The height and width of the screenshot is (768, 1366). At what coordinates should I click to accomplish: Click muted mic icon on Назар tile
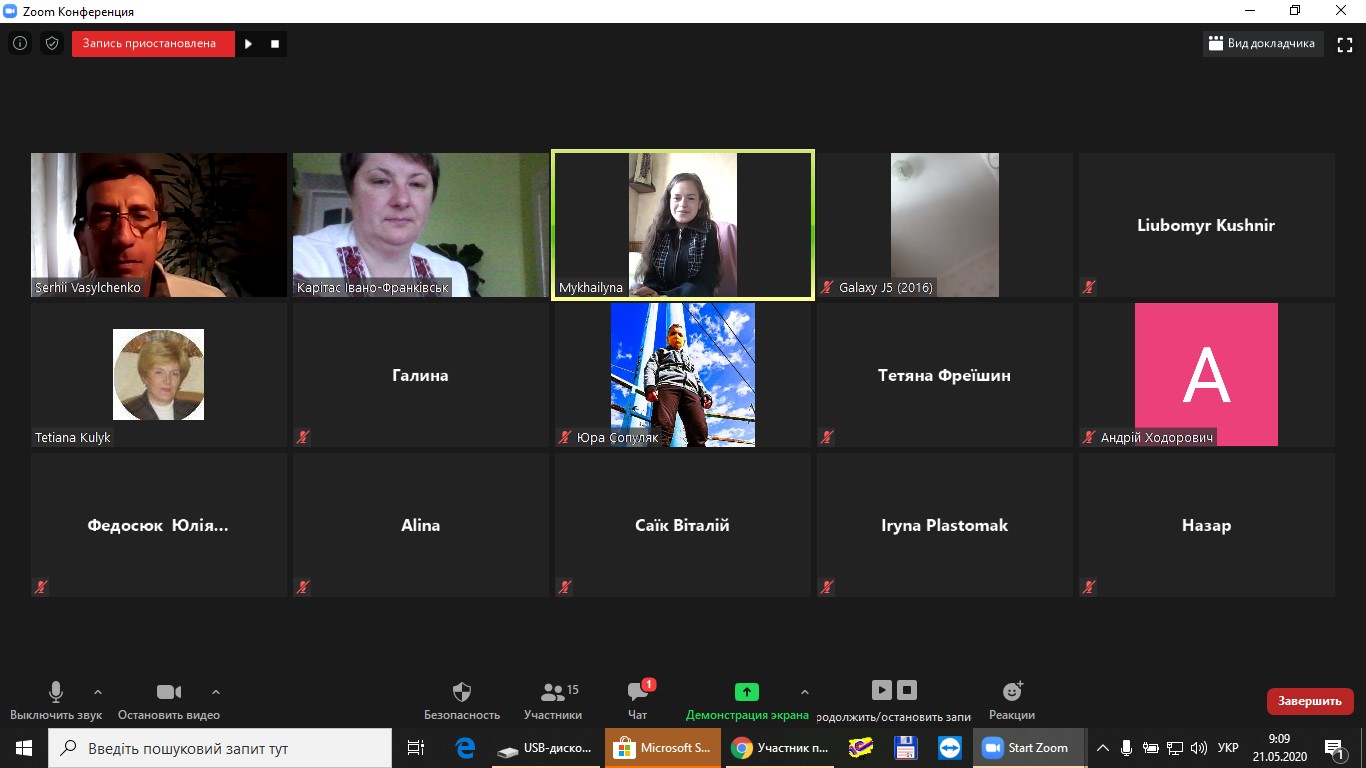pos(1089,587)
